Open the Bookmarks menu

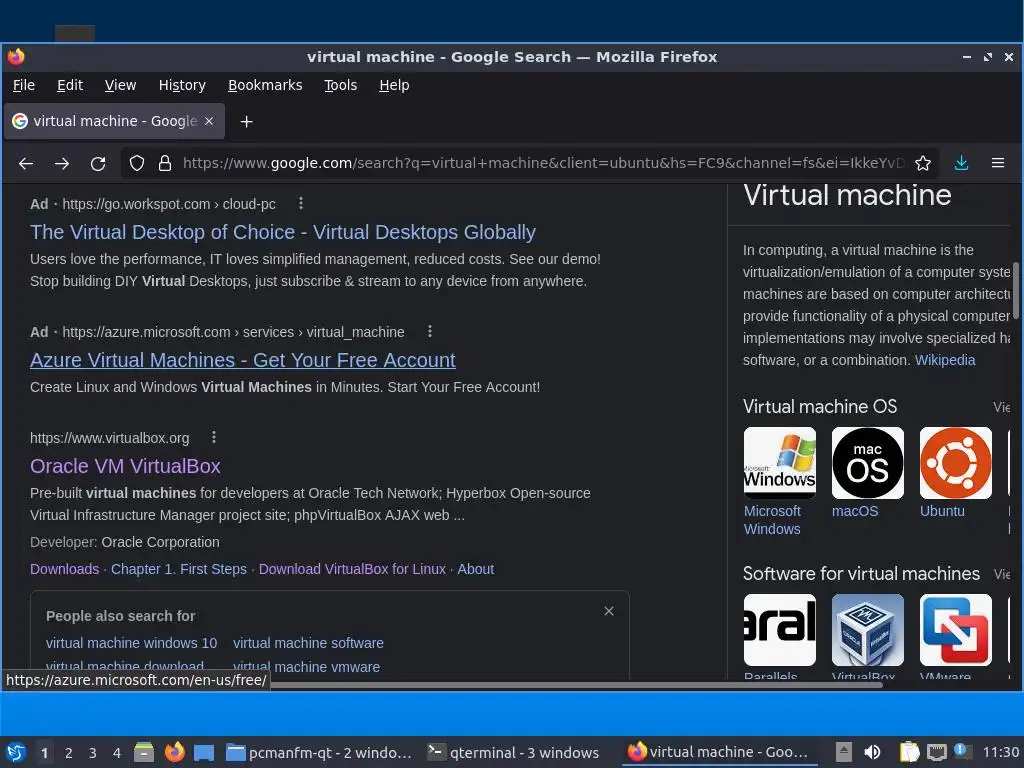coord(265,85)
